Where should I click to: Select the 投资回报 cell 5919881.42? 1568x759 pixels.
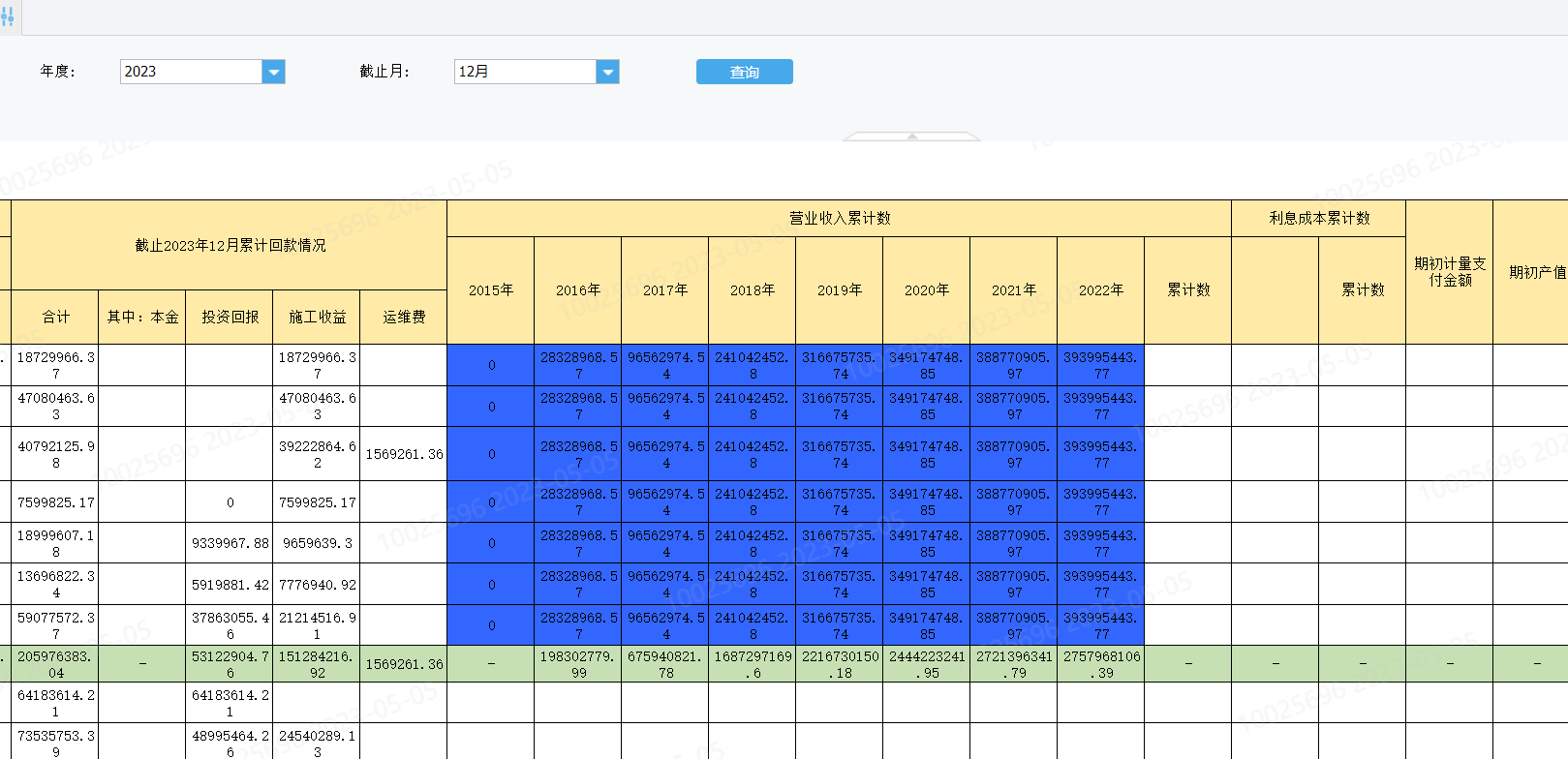coord(230,585)
